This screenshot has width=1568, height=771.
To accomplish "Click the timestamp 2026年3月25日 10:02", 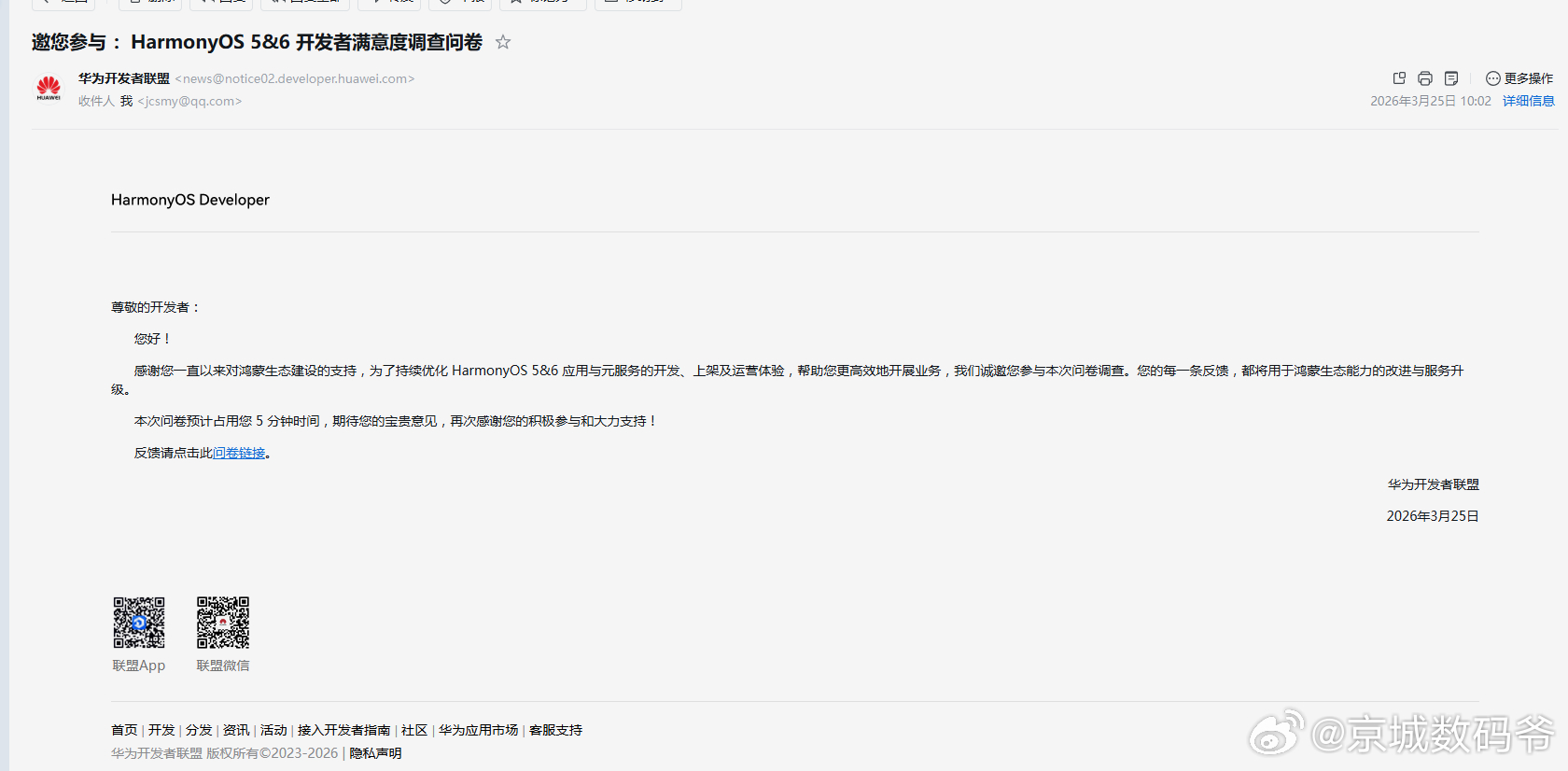I will tap(1431, 101).
